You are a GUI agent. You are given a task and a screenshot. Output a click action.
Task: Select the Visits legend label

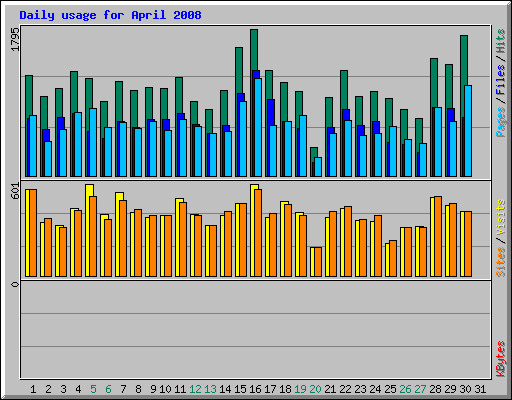click(501, 218)
